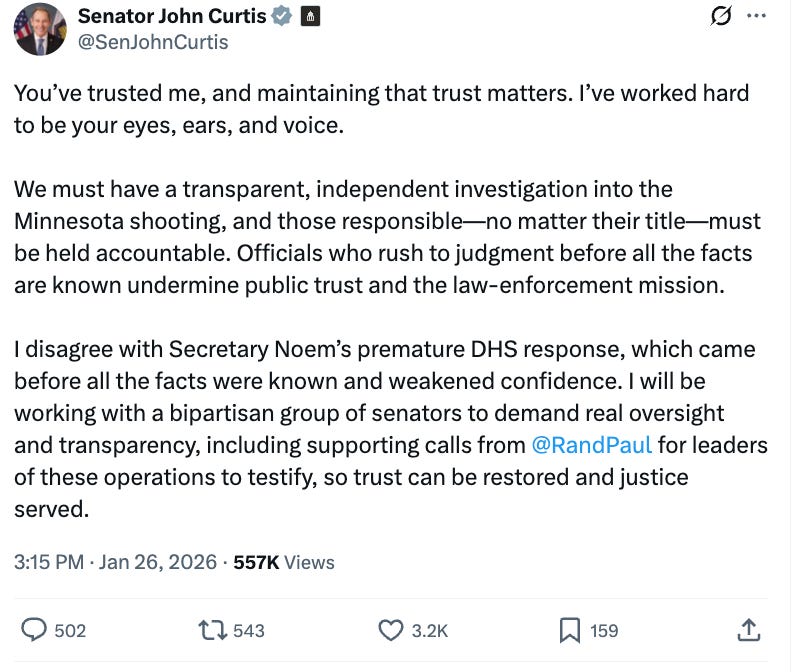The width and height of the screenshot is (794, 672).
Task: Click the government affiliation badge icon
Action: (310, 17)
